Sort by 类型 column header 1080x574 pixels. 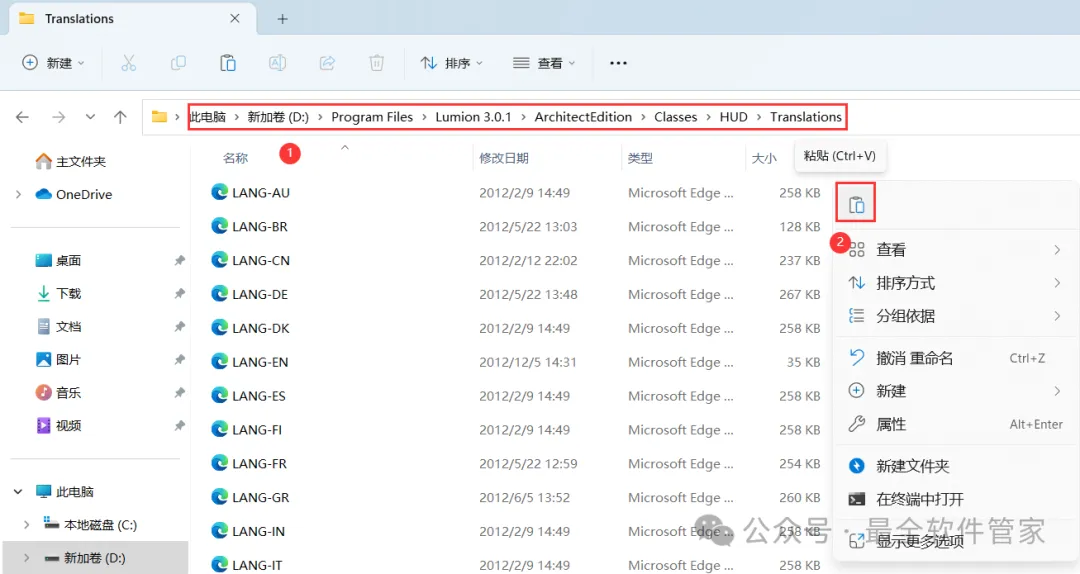641,158
